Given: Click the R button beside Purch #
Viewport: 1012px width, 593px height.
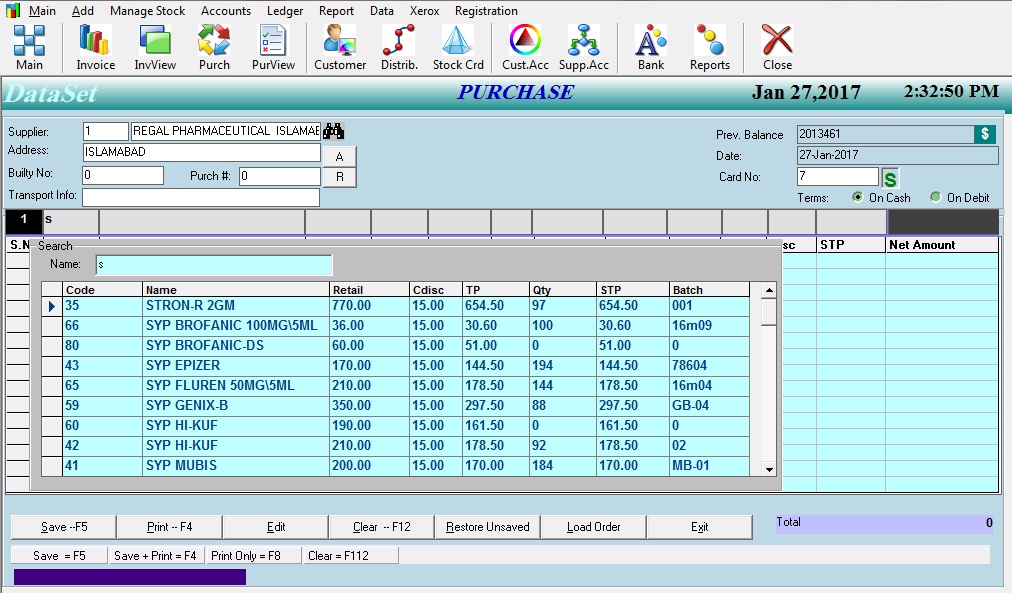Looking at the screenshot, I should click(x=339, y=177).
